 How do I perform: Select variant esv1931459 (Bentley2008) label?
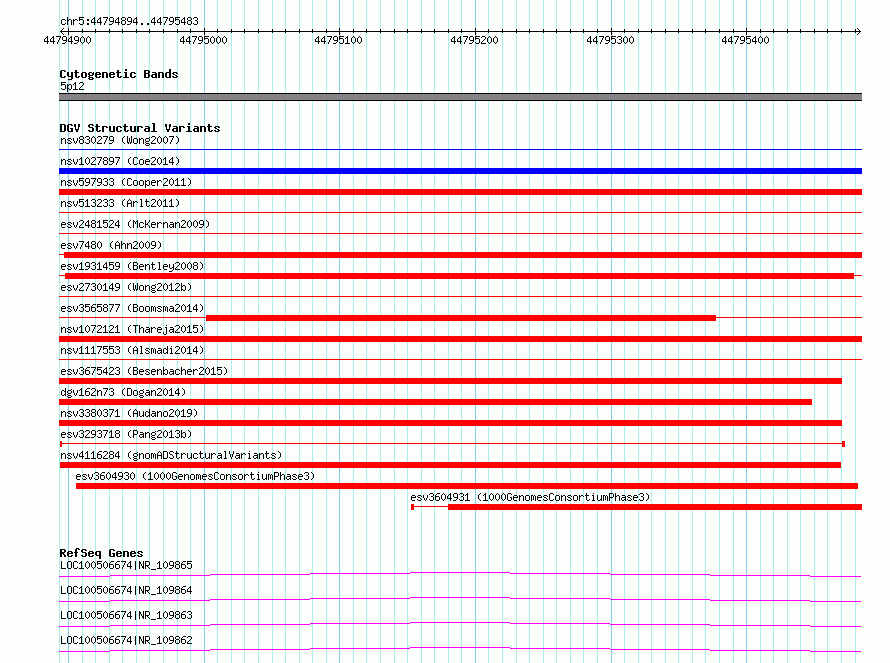pos(132,266)
